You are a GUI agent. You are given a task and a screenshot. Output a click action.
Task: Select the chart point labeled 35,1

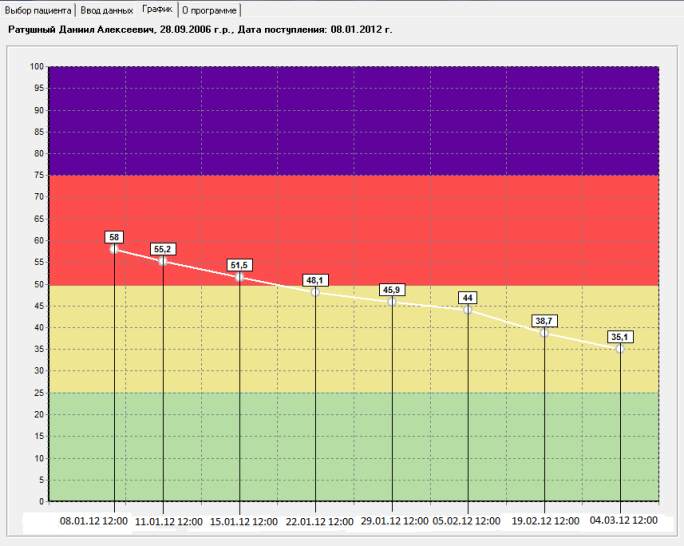point(620,348)
